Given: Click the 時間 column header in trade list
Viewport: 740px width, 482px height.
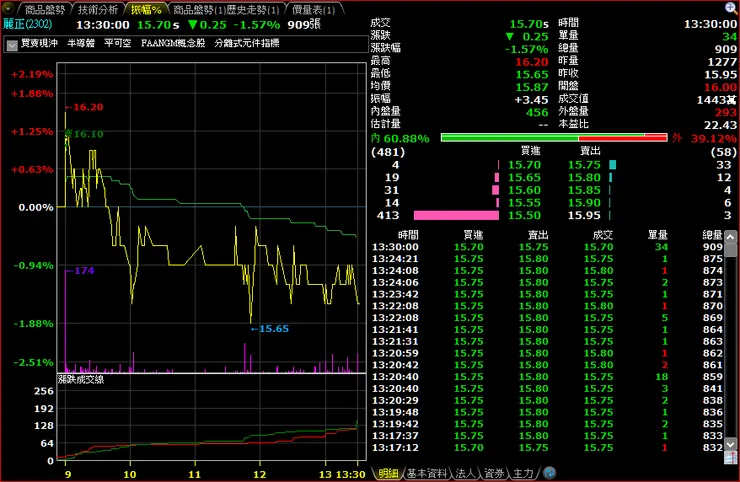Looking at the screenshot, I should click(408, 235).
